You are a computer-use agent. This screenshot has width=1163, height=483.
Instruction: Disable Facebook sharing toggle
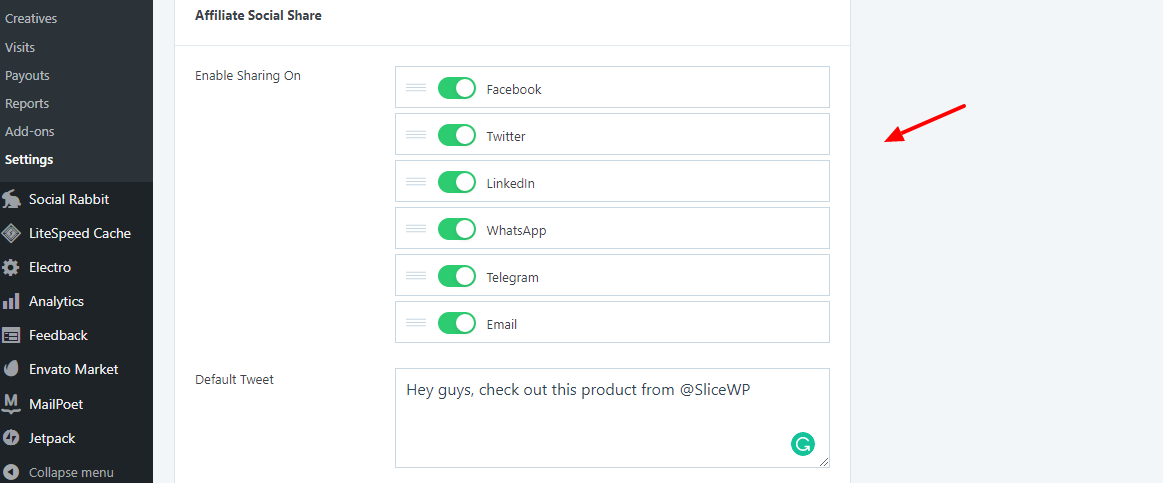456,88
